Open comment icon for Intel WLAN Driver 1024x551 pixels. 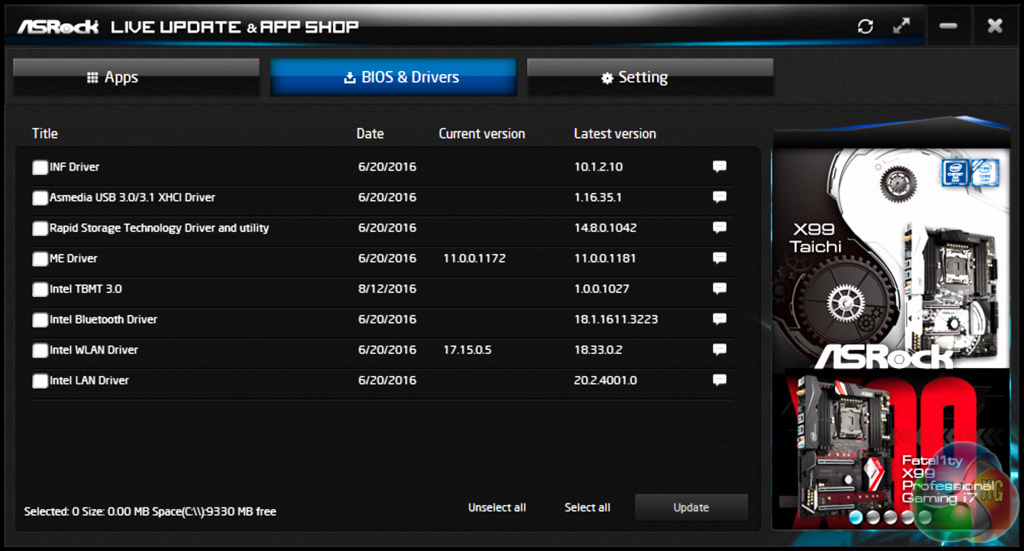click(720, 349)
